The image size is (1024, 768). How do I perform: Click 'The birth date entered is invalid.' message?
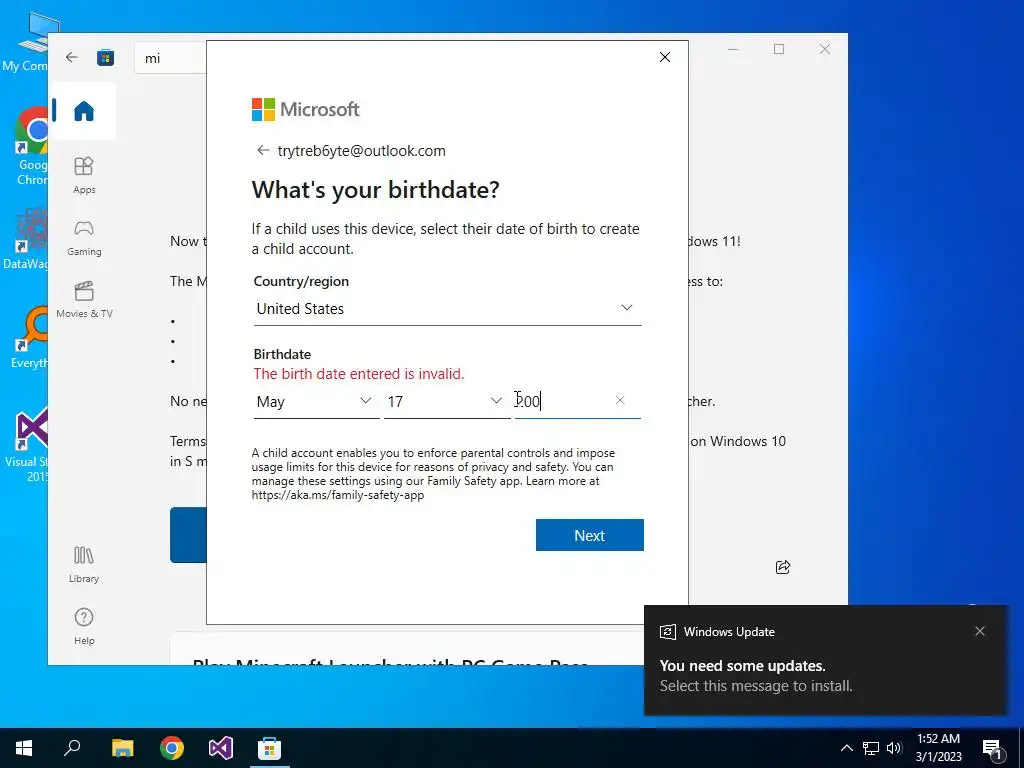(359, 374)
